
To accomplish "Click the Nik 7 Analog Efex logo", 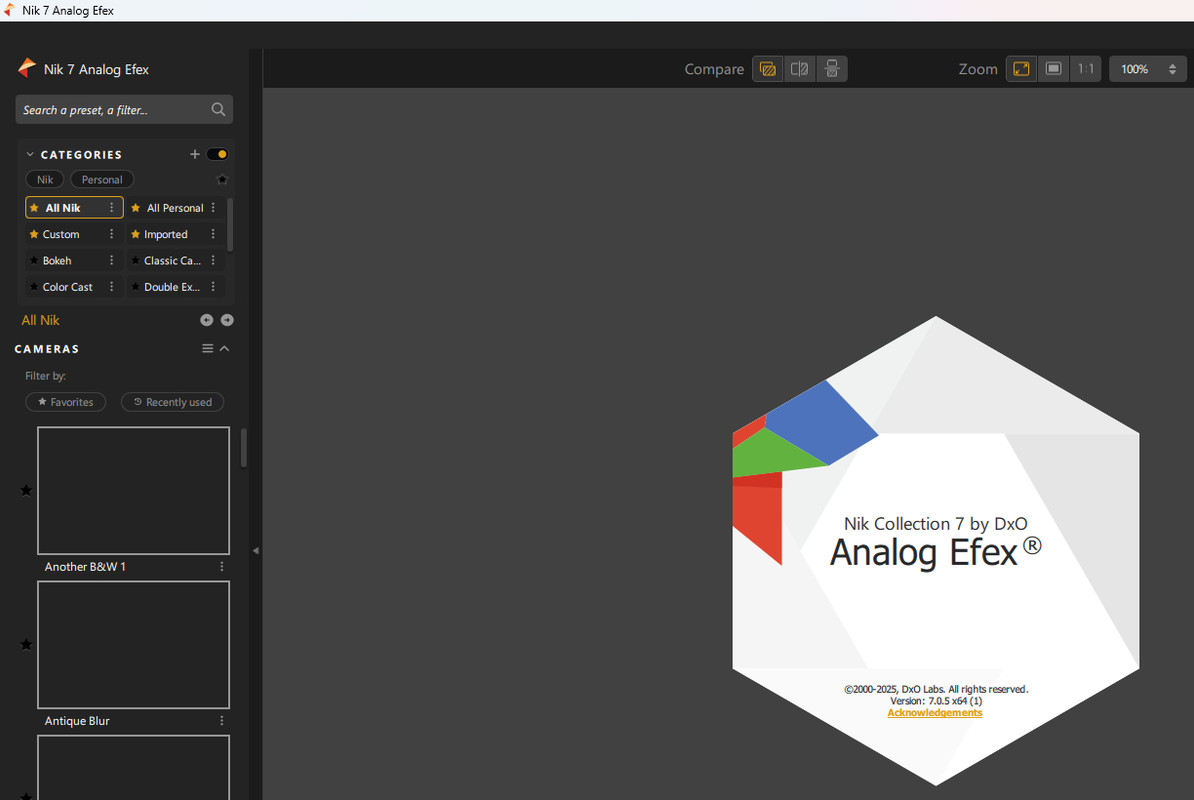I will (27, 69).
